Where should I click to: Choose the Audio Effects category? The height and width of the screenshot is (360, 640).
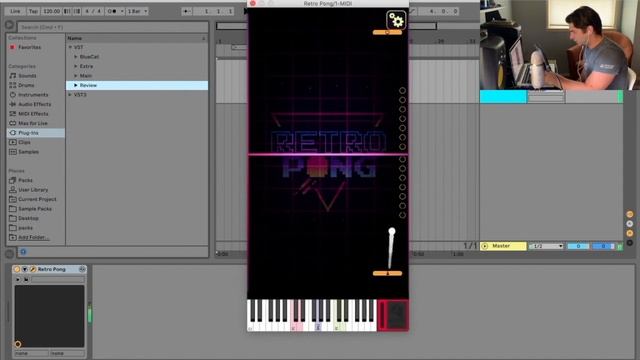35,104
